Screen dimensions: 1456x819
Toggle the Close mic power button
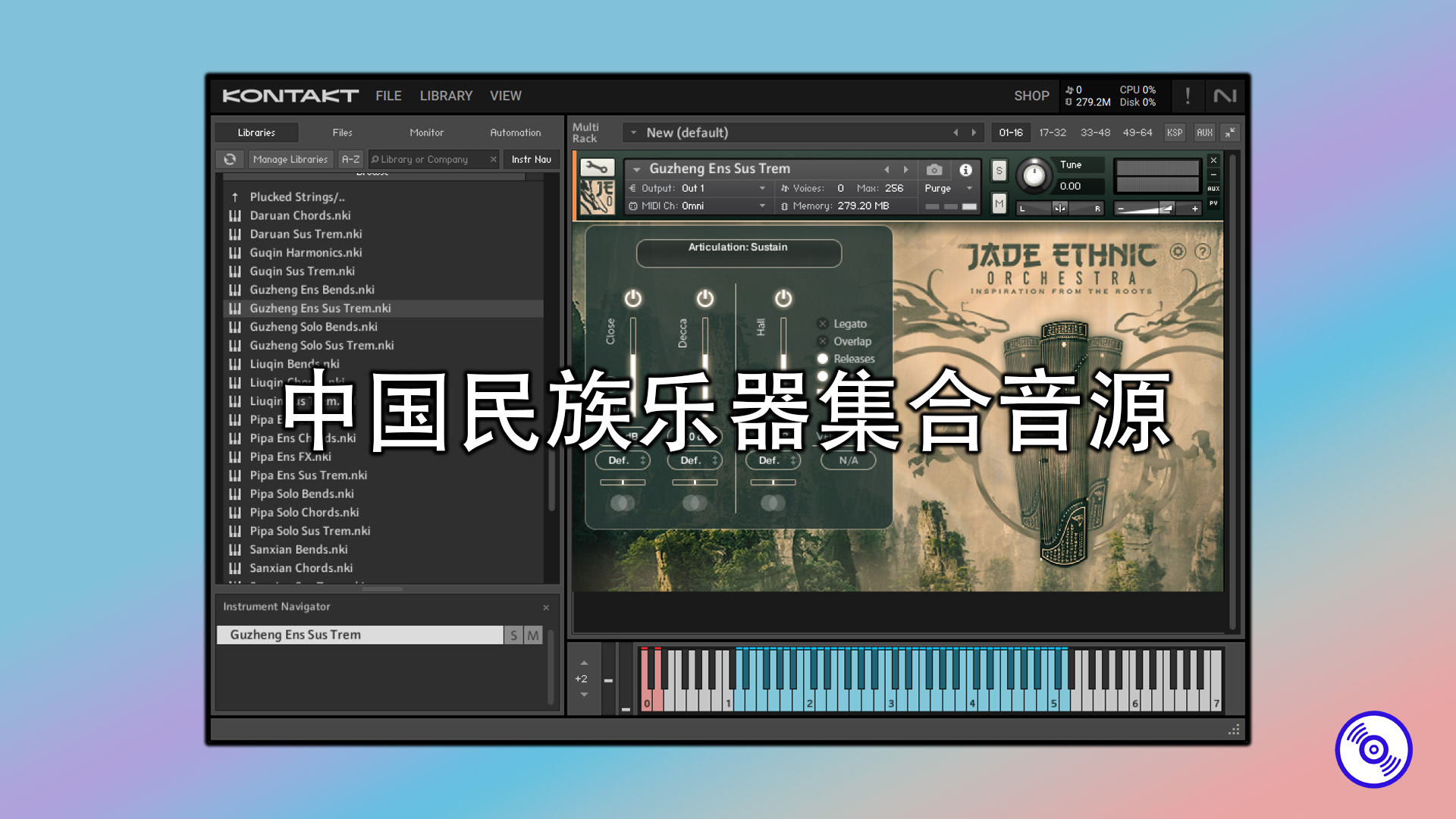click(x=632, y=298)
